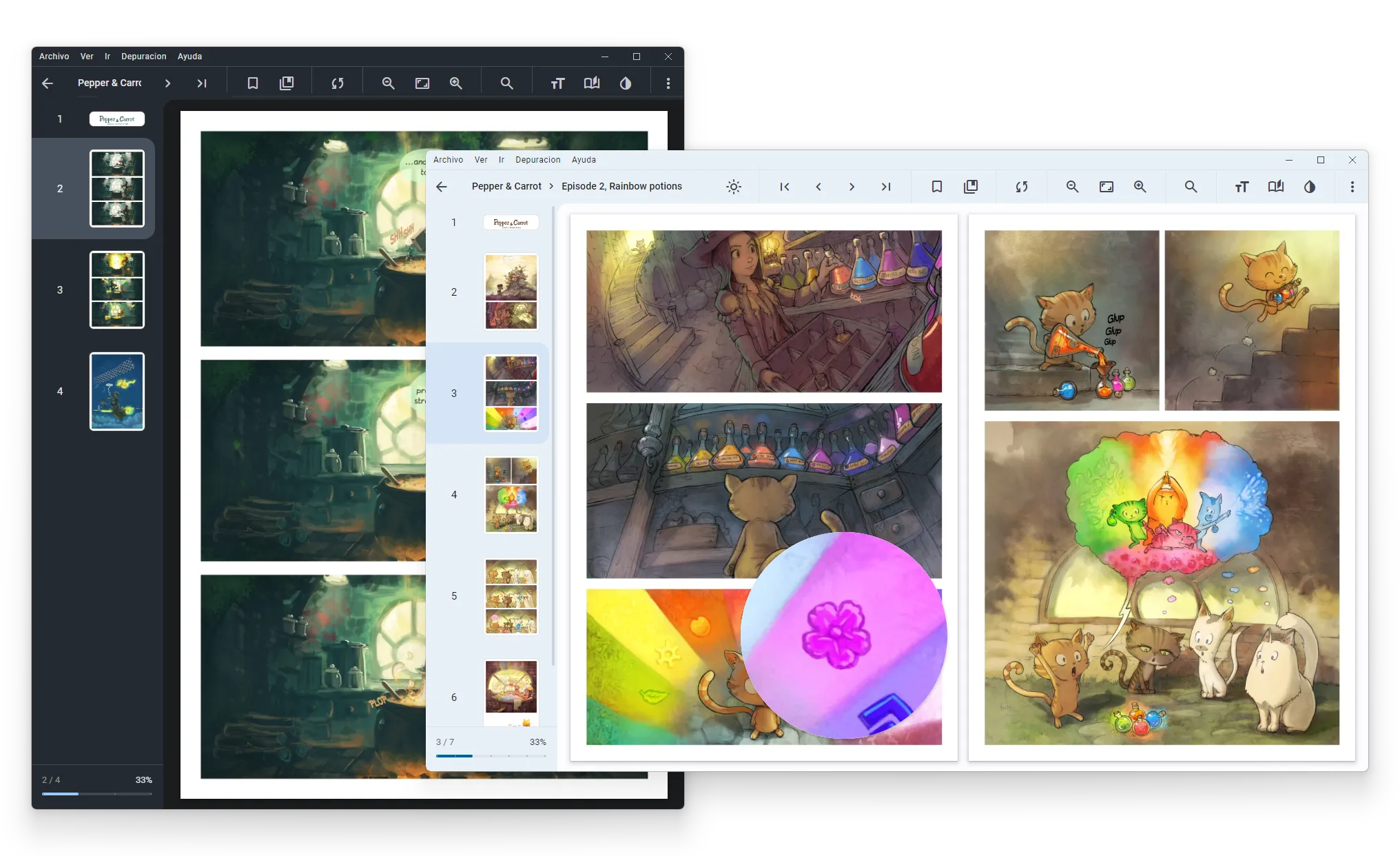Add a bookmark on the current page

(937, 186)
